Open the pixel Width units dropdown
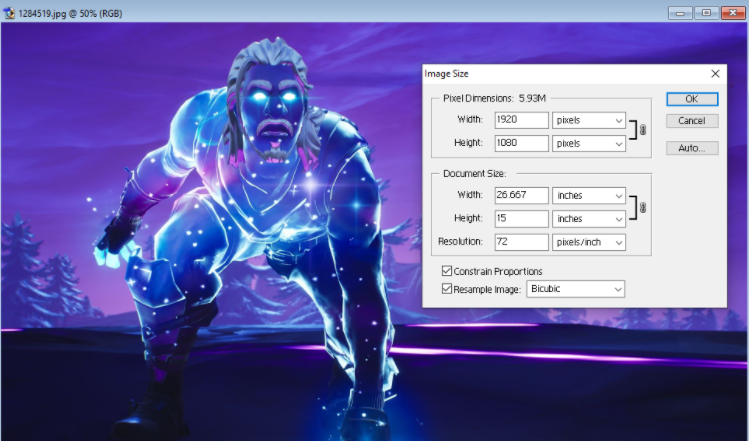 [588, 120]
